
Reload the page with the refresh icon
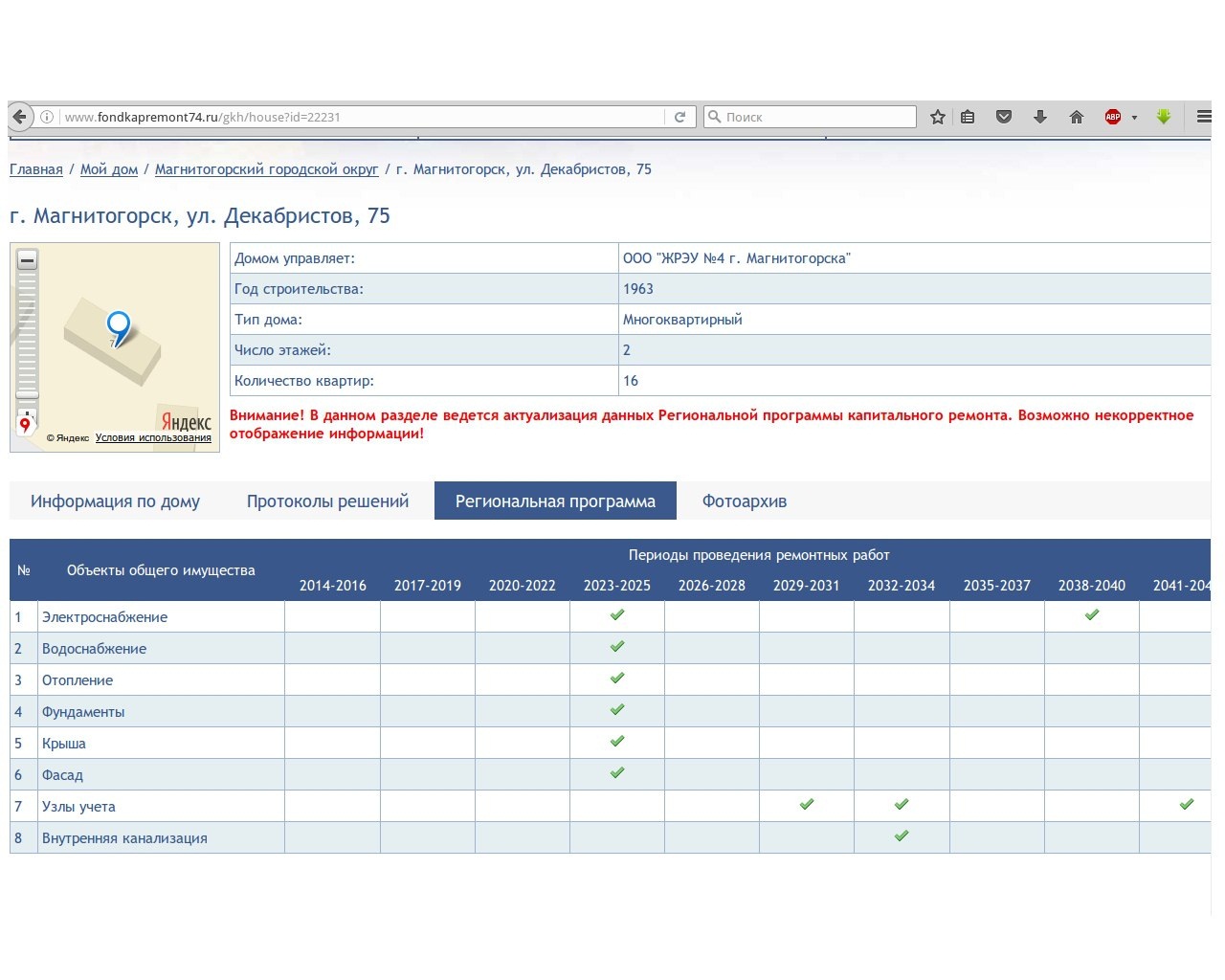[679, 117]
